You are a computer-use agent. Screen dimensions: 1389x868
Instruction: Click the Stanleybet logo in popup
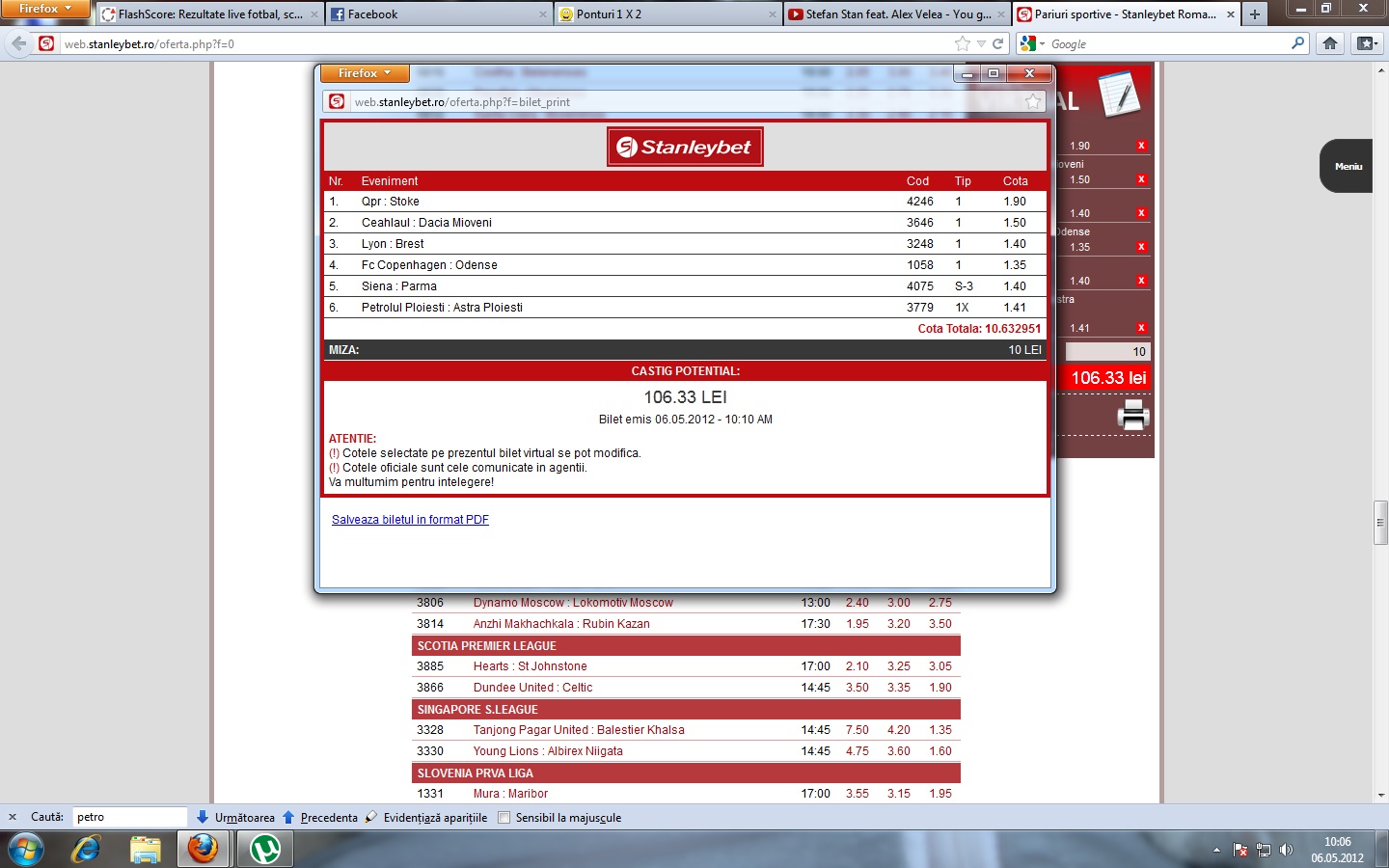click(x=685, y=147)
